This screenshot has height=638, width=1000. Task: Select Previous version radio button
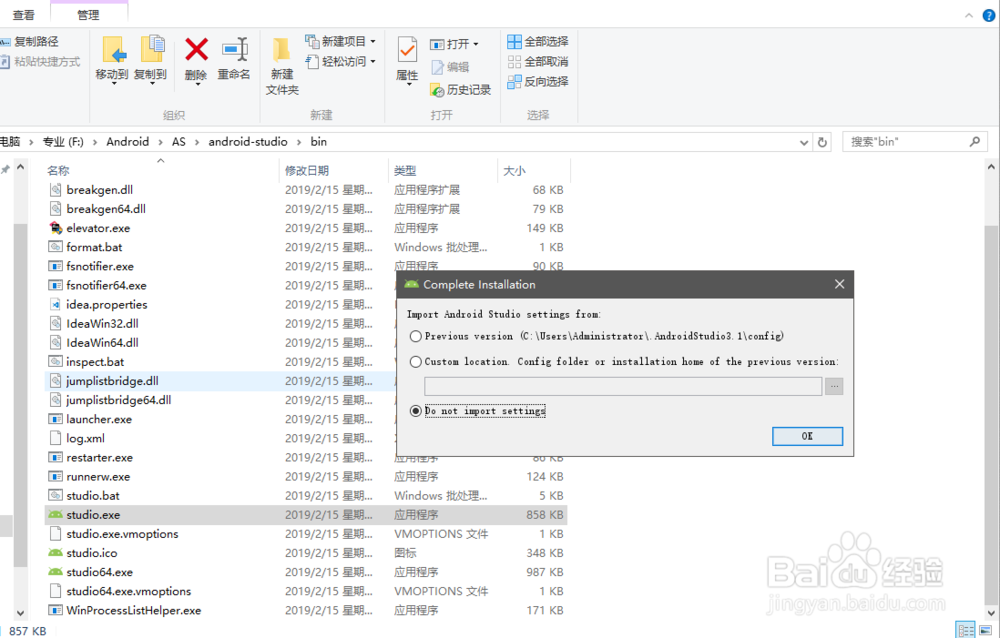pyautogui.click(x=416, y=336)
